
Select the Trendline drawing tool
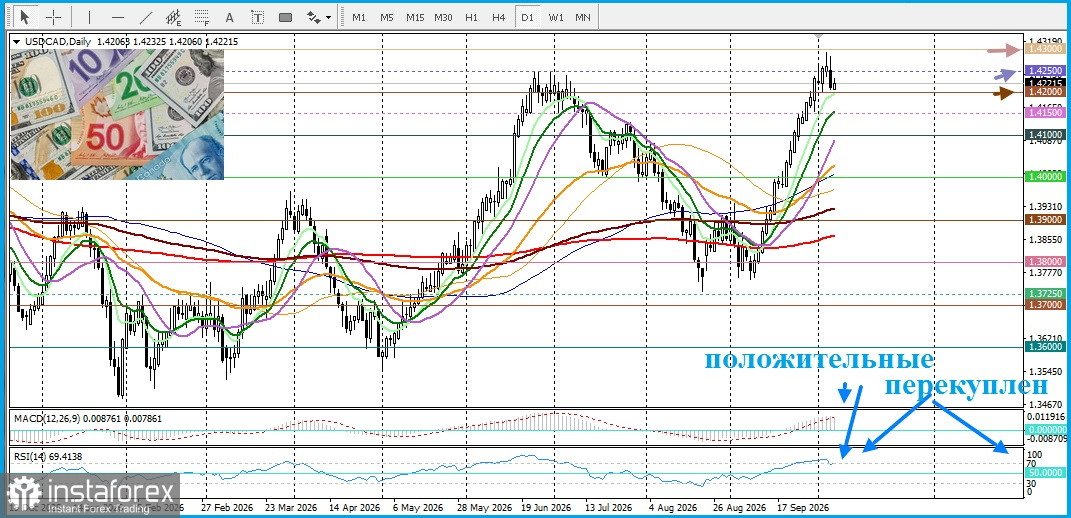pos(145,16)
